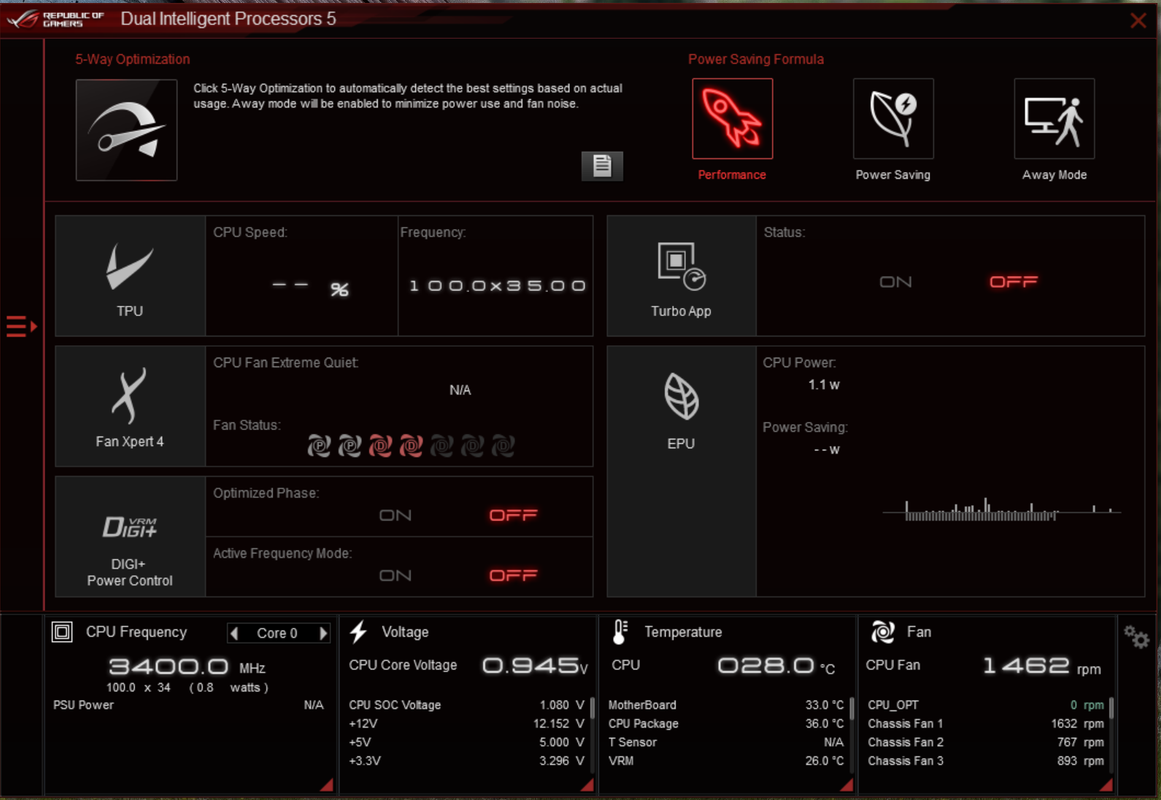
Task: Select the Power Saving leaf mode
Action: [x=893, y=119]
